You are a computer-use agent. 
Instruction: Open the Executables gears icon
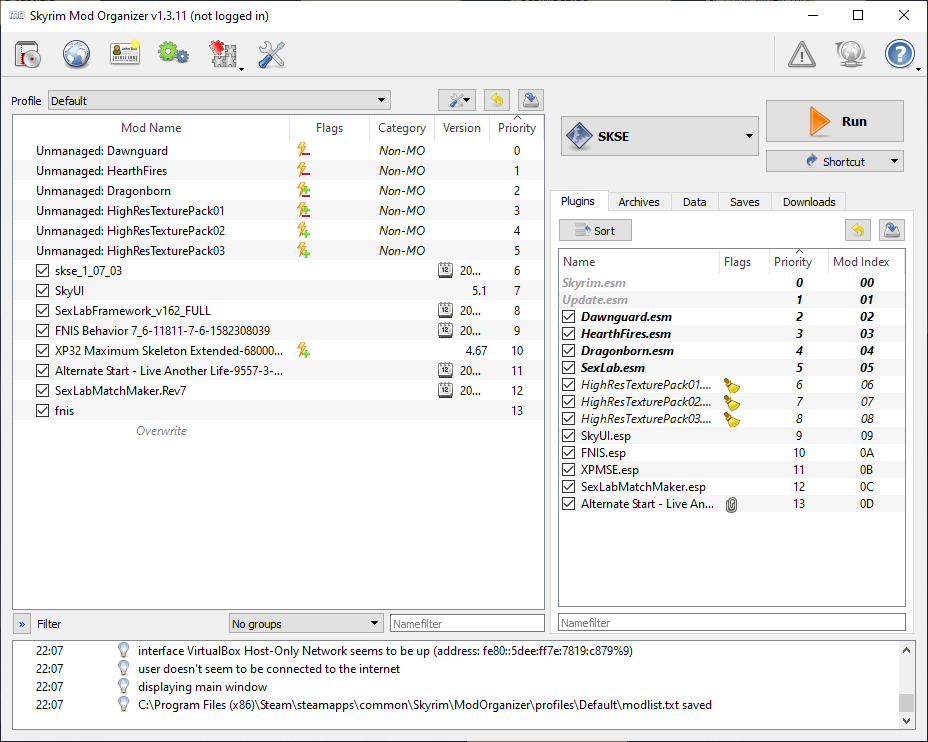tap(173, 54)
